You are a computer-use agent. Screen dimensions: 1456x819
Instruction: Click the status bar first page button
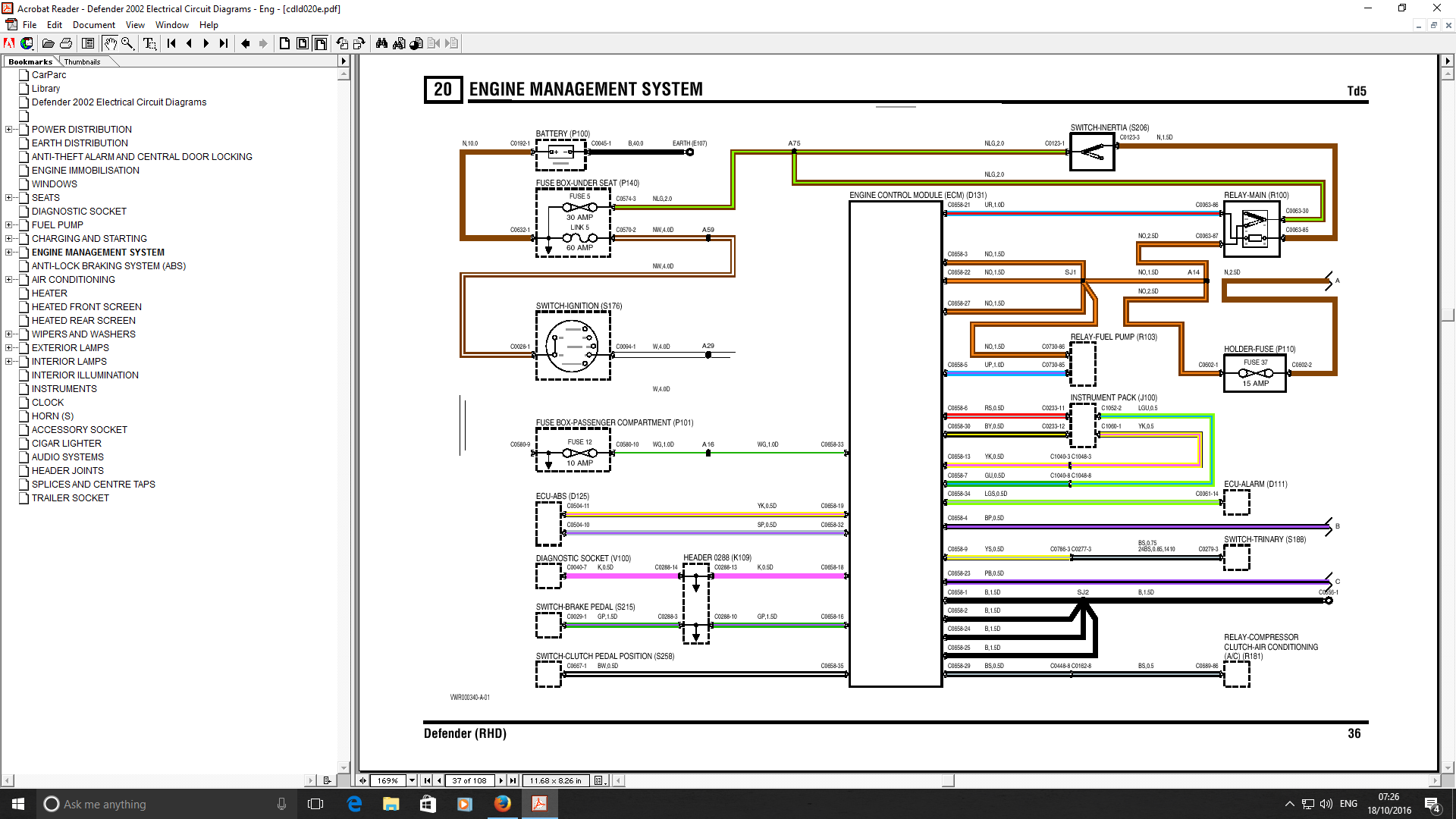tap(427, 780)
